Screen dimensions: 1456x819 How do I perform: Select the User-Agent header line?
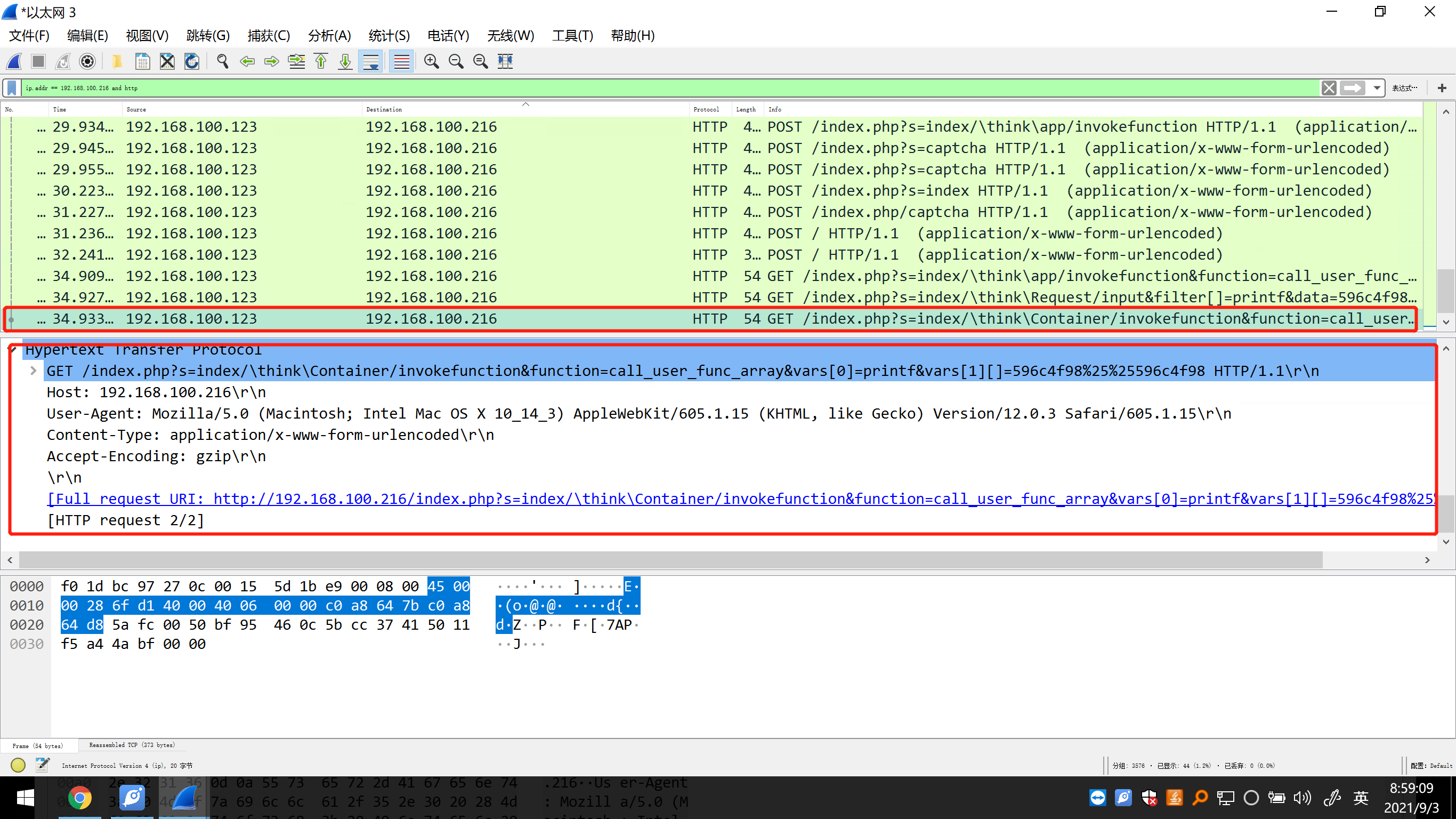tap(638, 414)
